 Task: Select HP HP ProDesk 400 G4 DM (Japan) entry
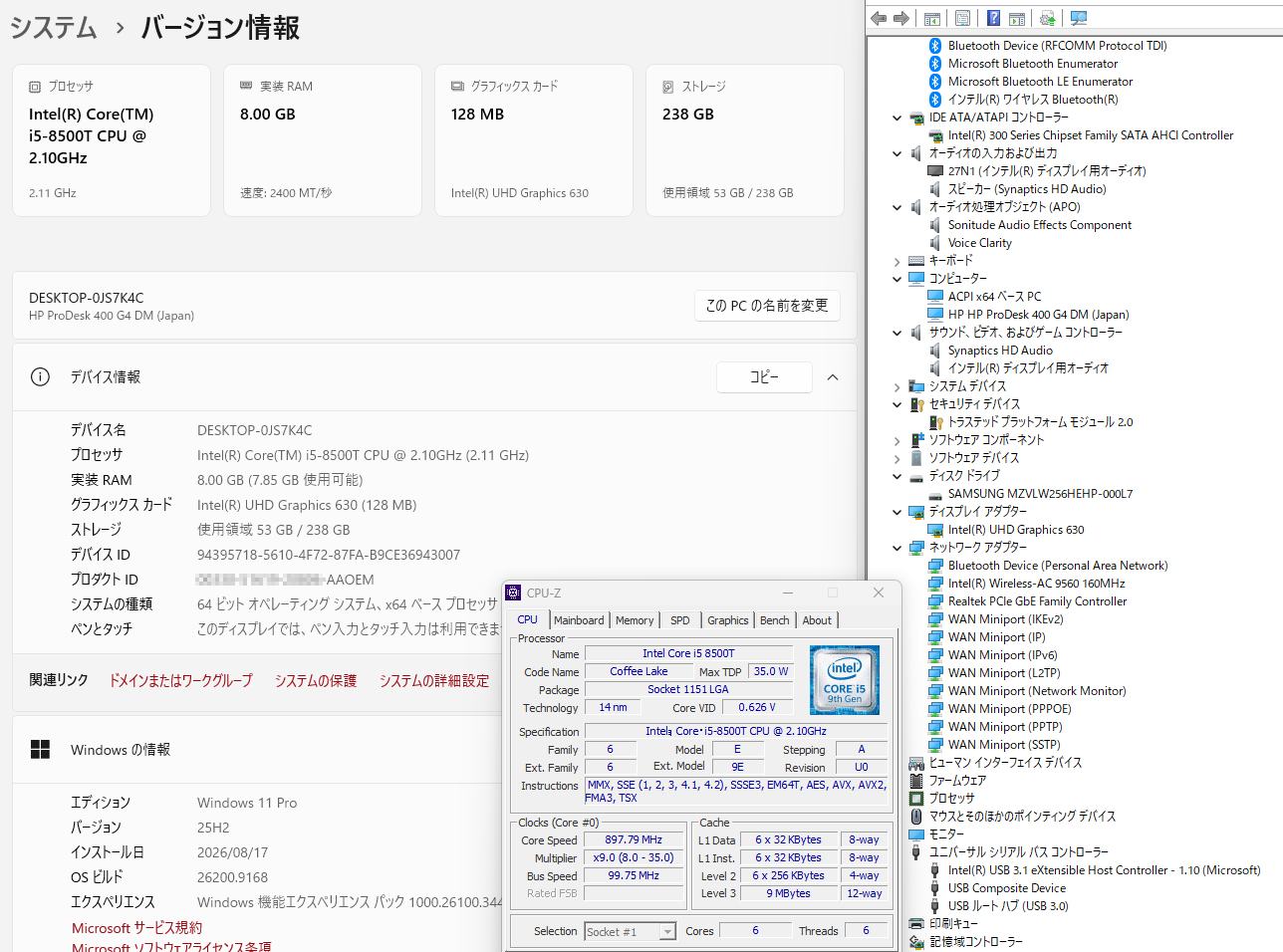click(x=1038, y=315)
